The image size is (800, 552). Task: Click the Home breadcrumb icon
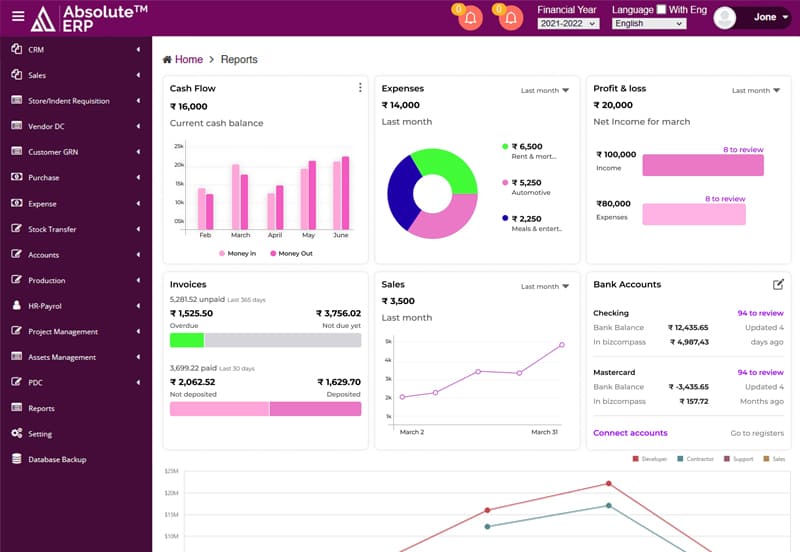pos(167,60)
